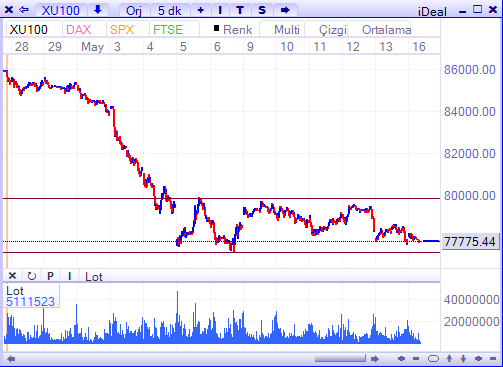The height and width of the screenshot is (367, 503).
Task: Click the refresh icon in the Lot panel
Action: click(32, 276)
